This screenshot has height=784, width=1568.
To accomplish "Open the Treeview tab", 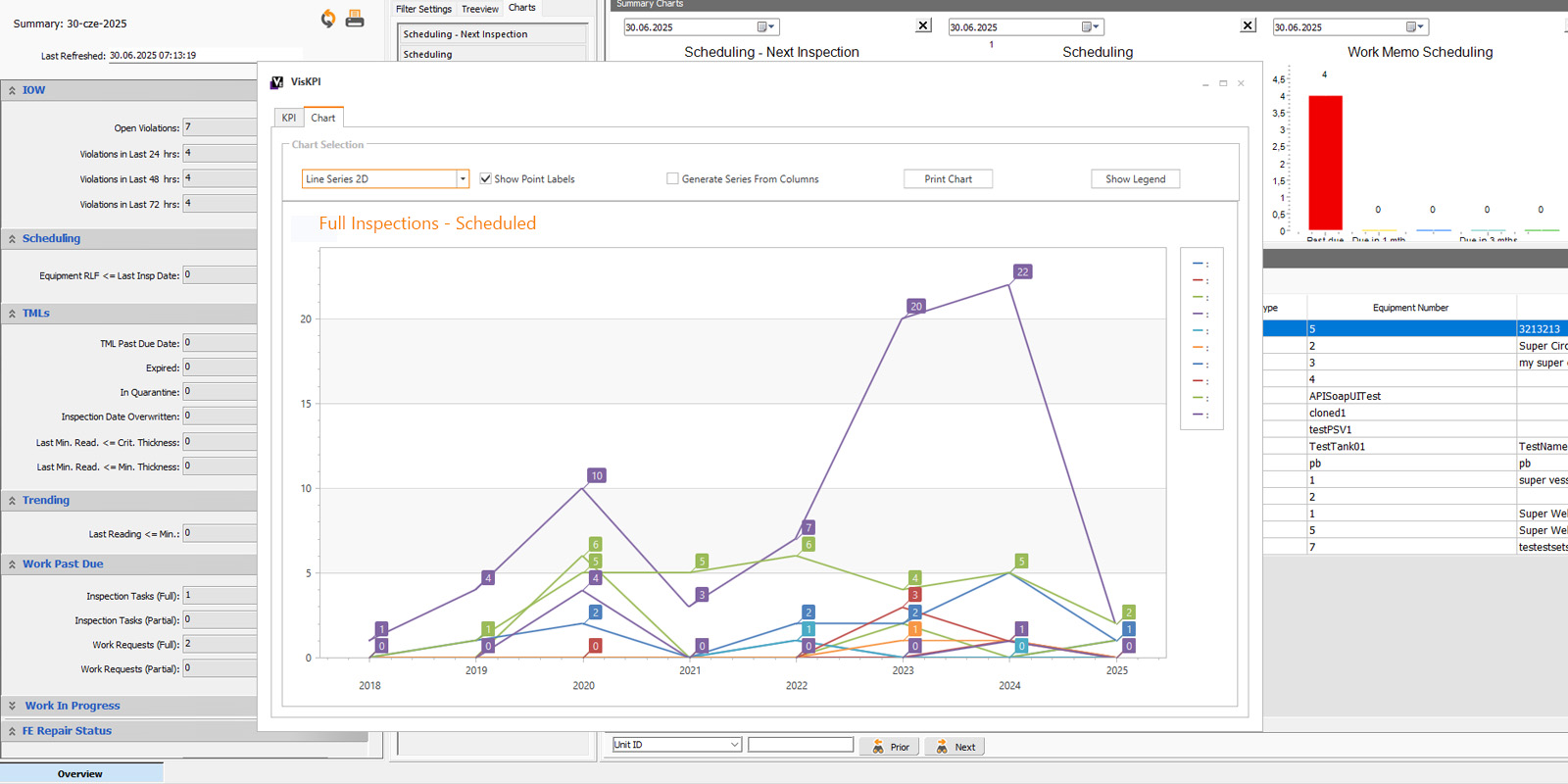I will (479, 9).
